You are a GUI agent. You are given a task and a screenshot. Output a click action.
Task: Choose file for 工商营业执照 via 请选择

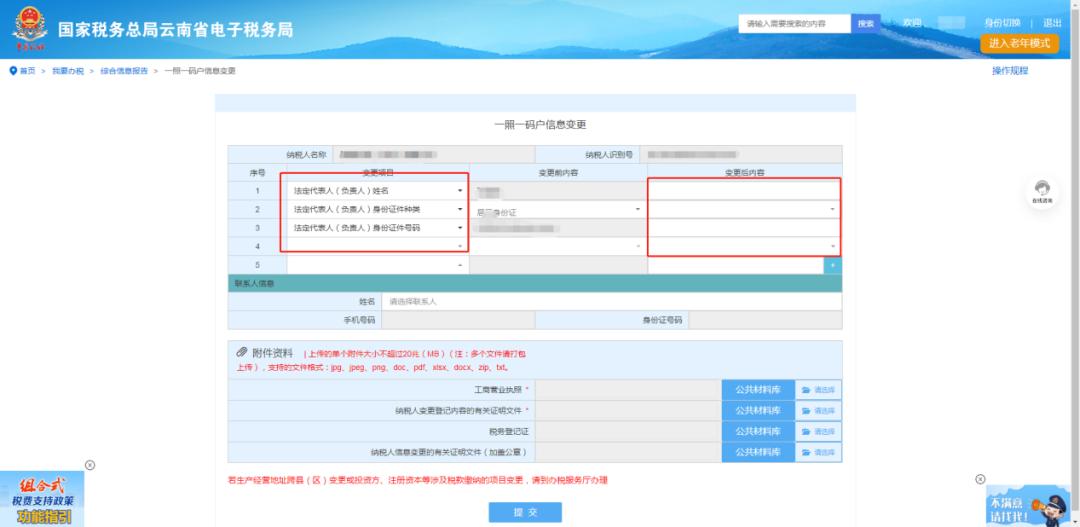click(x=818, y=390)
